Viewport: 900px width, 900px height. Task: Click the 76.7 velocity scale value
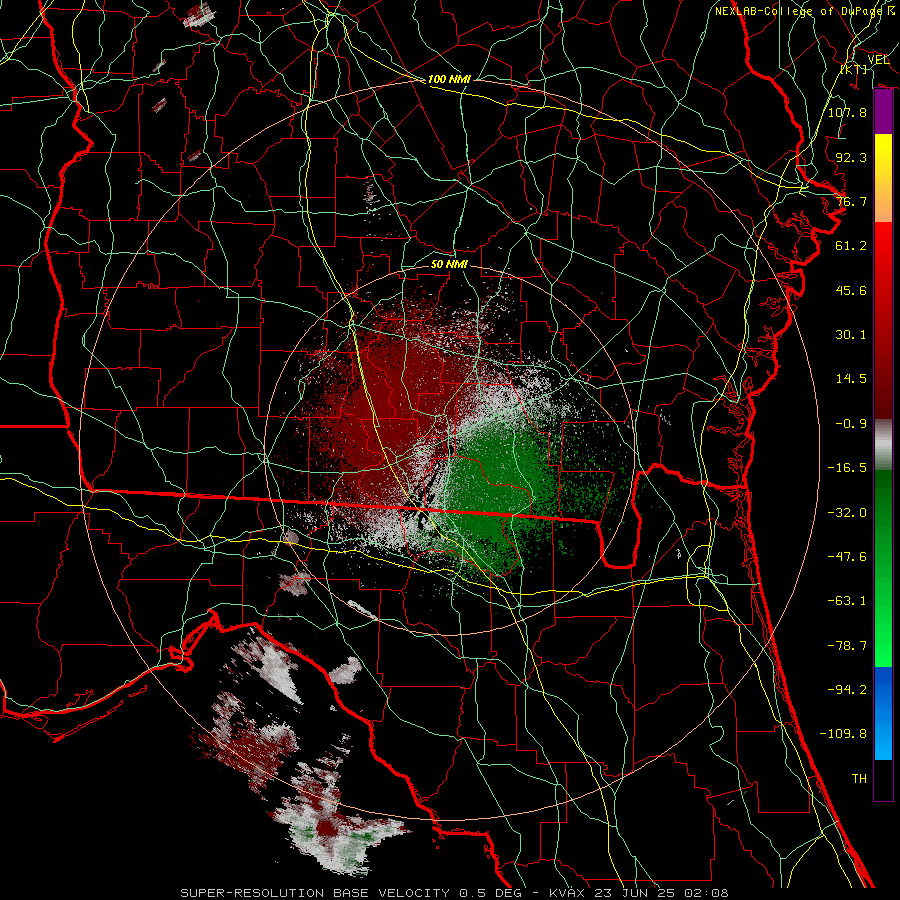point(851,201)
